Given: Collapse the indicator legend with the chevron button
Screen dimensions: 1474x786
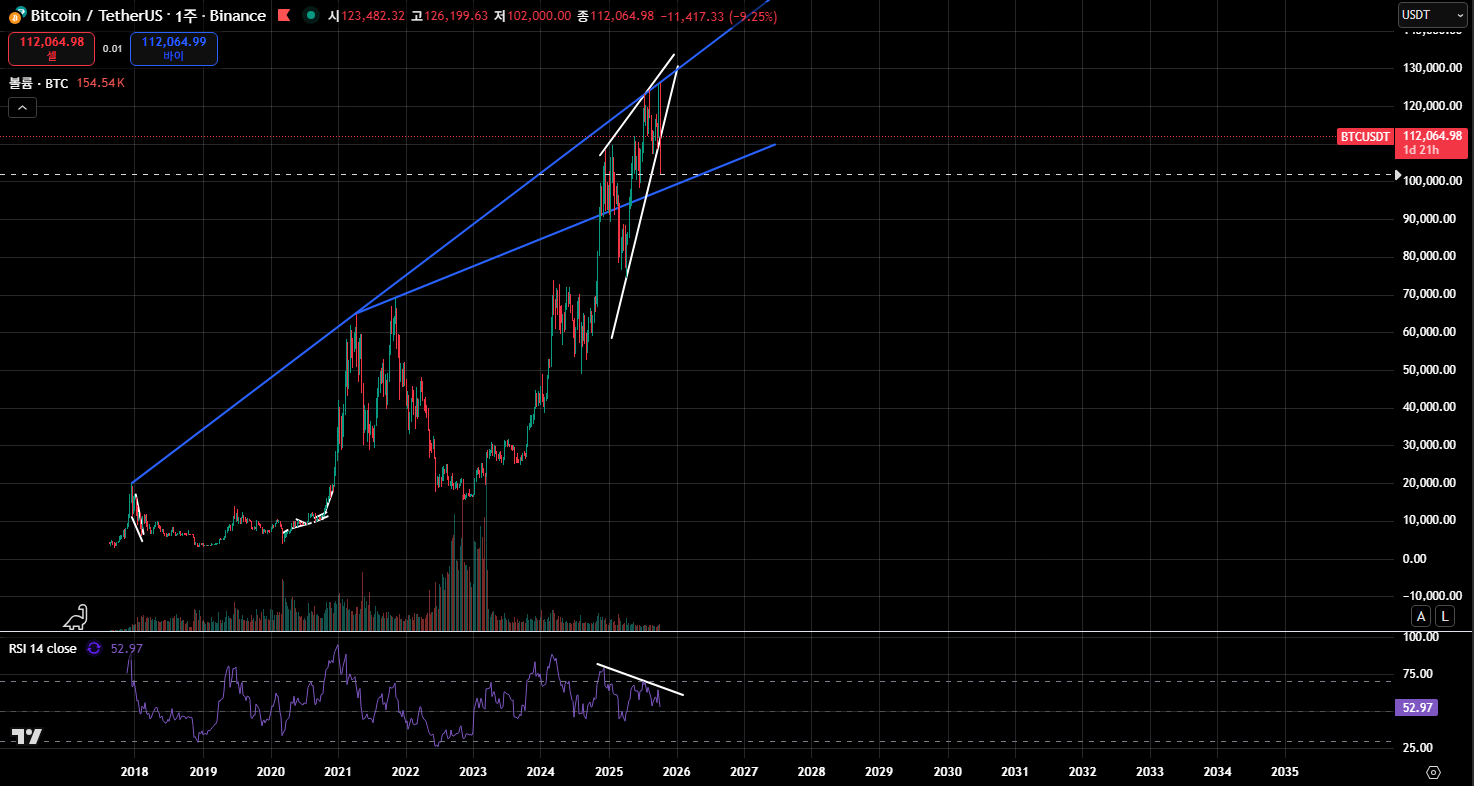Looking at the screenshot, I should [x=22, y=108].
